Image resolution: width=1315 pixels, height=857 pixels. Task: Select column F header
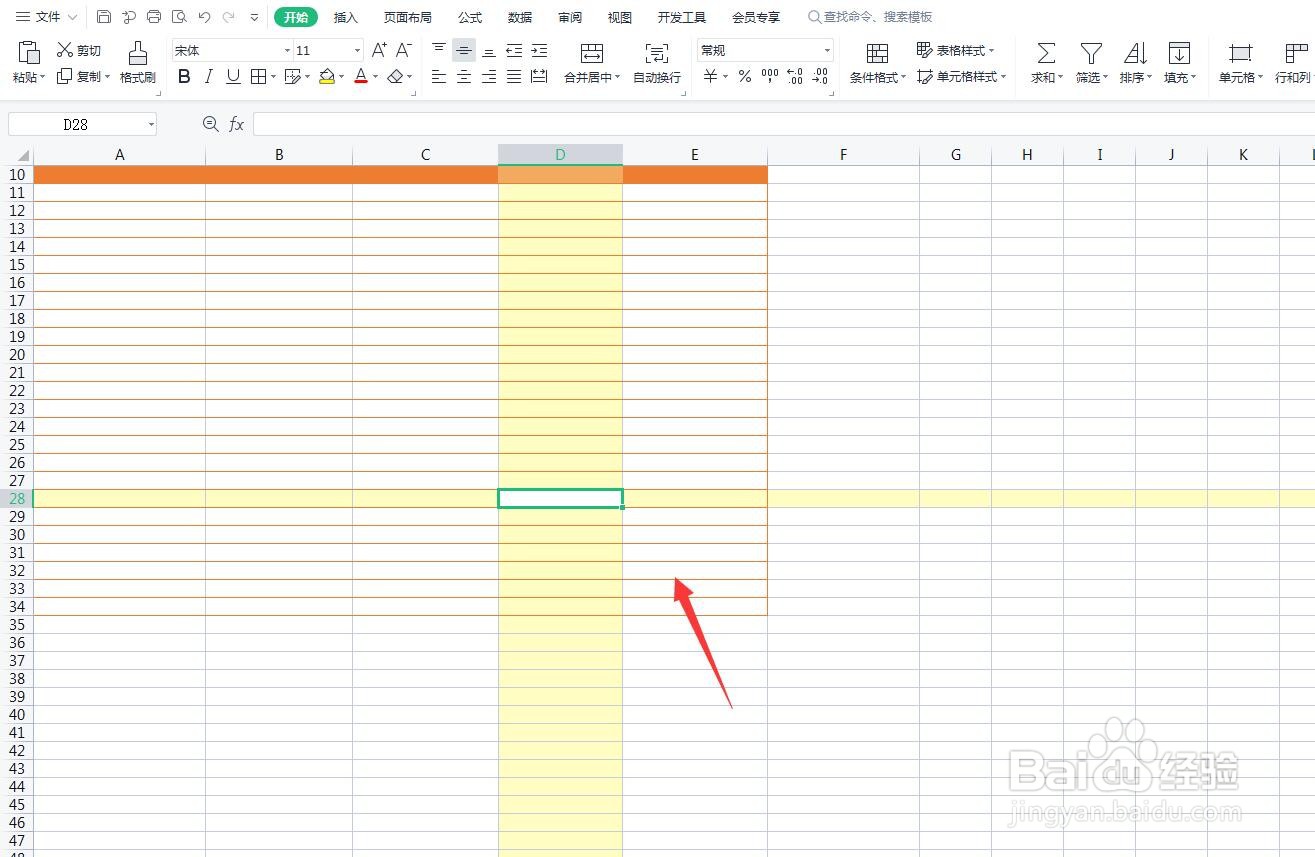tap(843, 155)
